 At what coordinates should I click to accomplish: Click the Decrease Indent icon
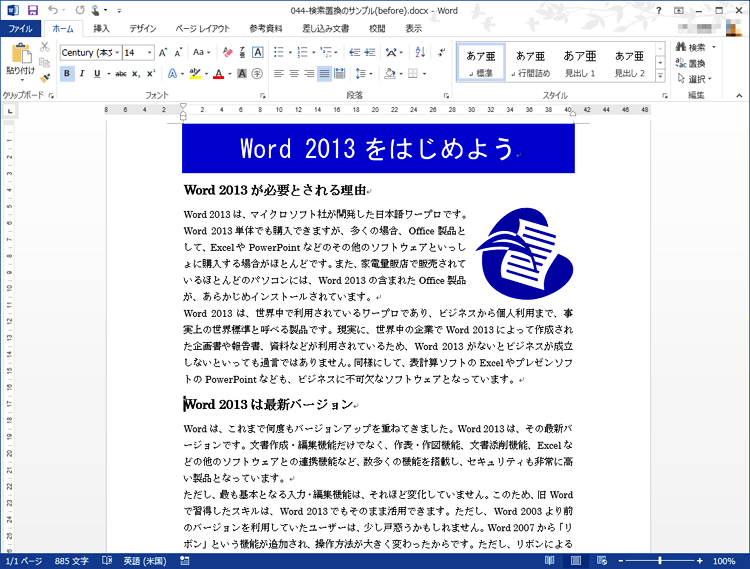pyautogui.click(x=354, y=53)
